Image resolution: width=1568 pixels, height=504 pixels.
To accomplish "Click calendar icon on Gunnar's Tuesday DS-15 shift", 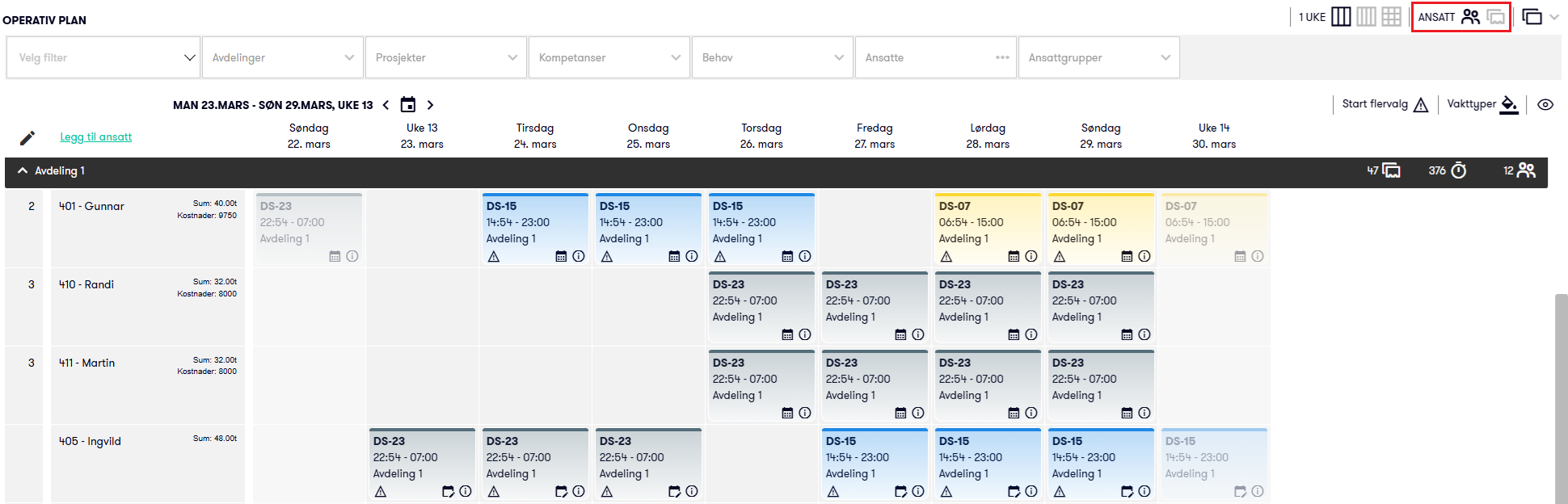I will pyautogui.click(x=561, y=256).
